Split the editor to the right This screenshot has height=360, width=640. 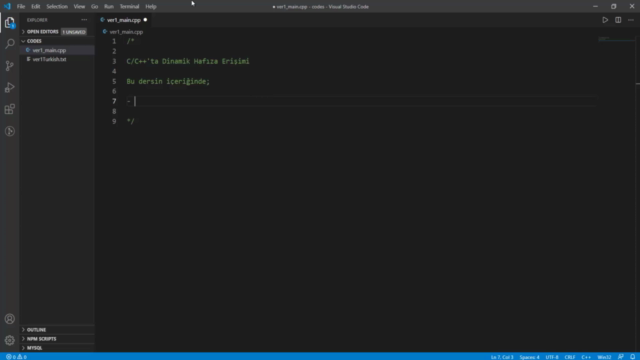618,20
